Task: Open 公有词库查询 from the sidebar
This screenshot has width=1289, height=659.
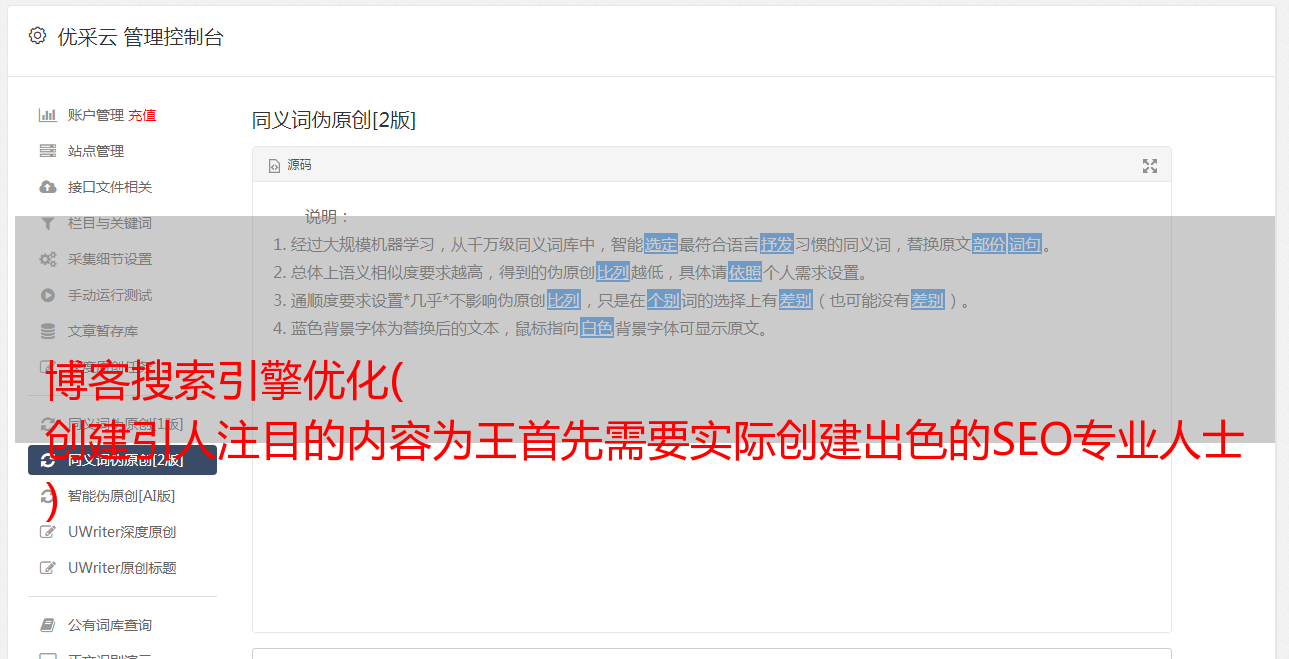Action: click(110, 625)
